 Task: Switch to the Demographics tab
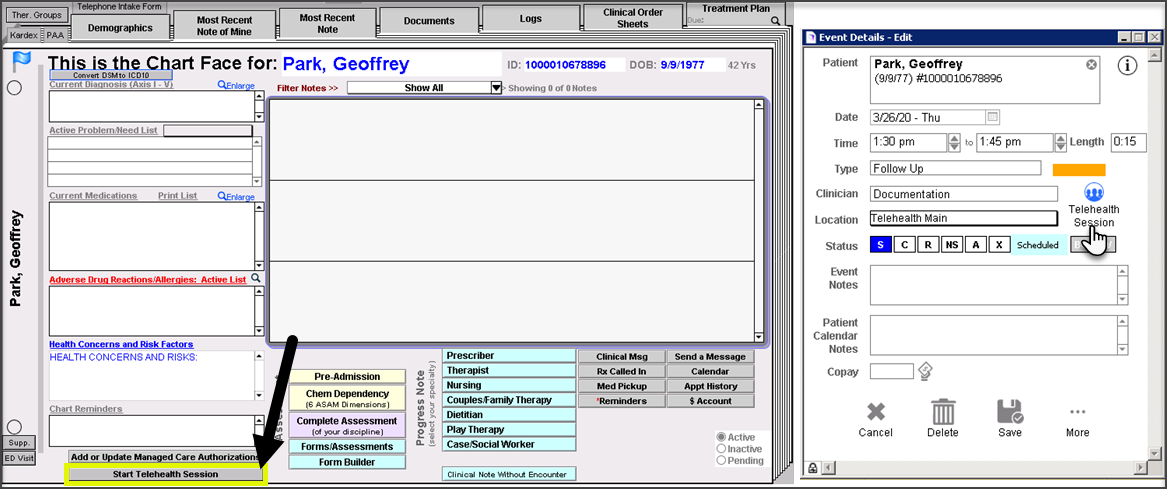pyautogui.click(x=119, y=28)
